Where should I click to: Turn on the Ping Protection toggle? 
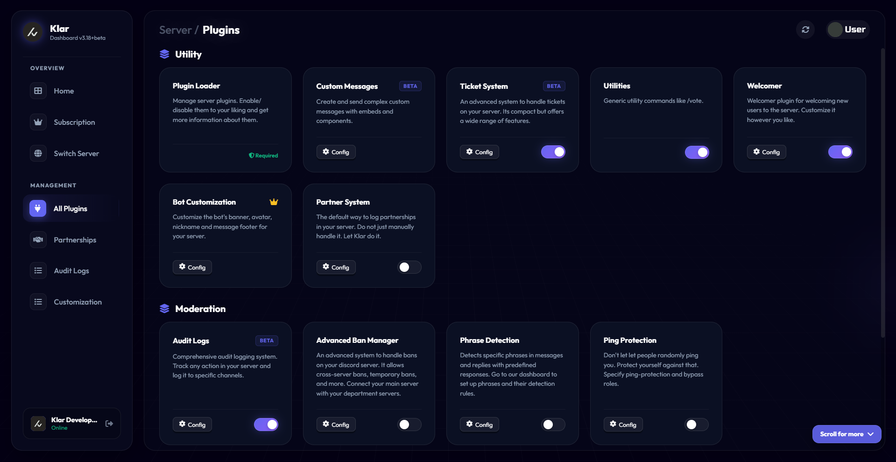696,424
